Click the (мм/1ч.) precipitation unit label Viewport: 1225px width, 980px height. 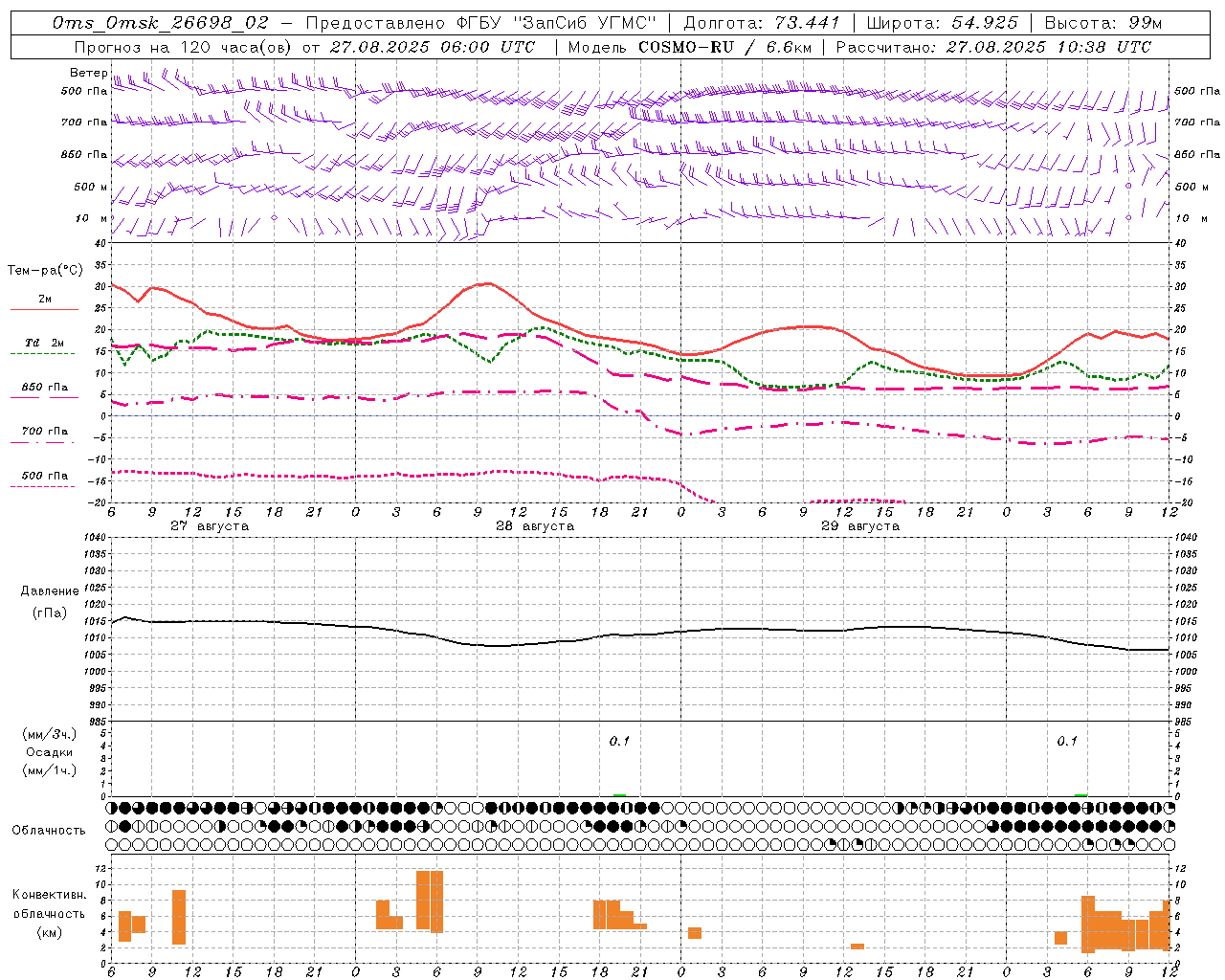50,770
